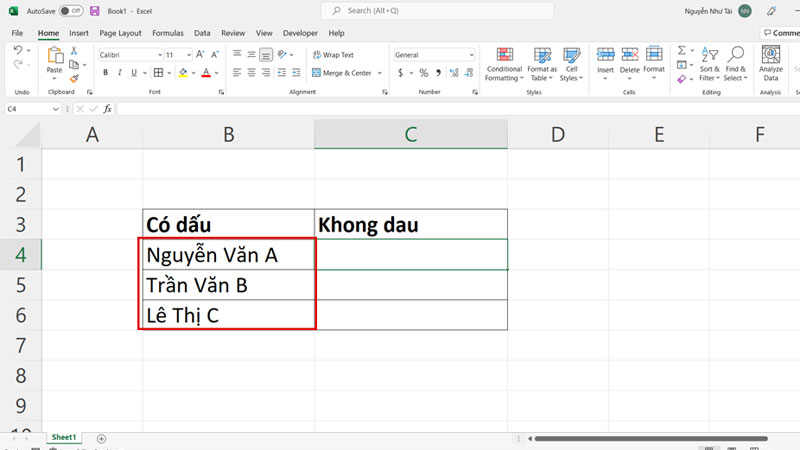The image size is (800, 450).
Task: Open Conditional Formatting dropdown
Action: [x=504, y=64]
